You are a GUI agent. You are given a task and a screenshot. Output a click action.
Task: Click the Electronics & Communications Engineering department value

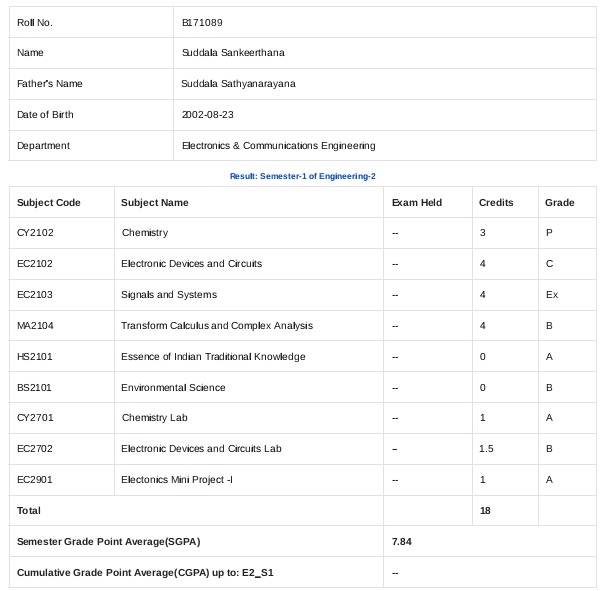tap(278, 145)
